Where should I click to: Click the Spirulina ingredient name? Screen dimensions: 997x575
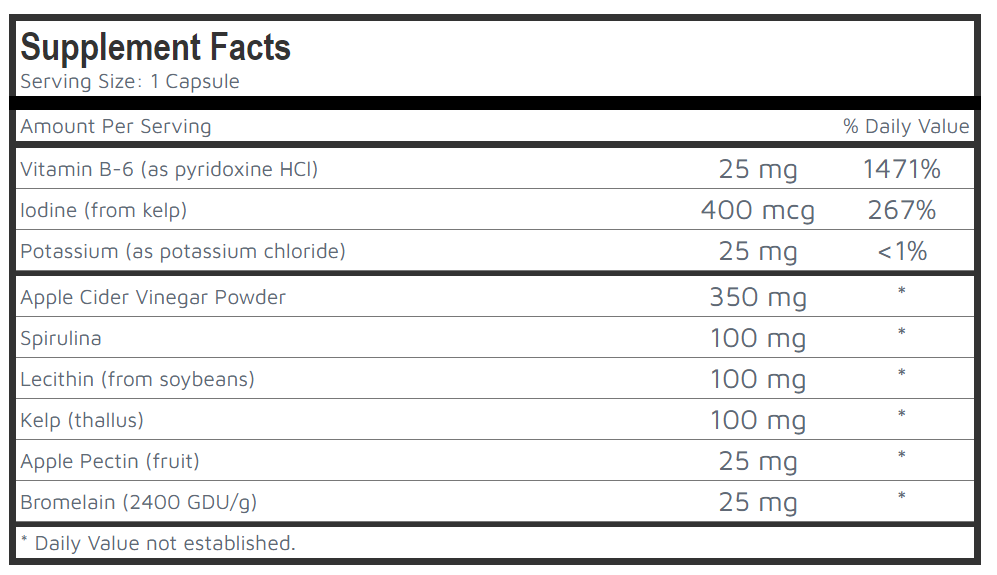click(61, 338)
